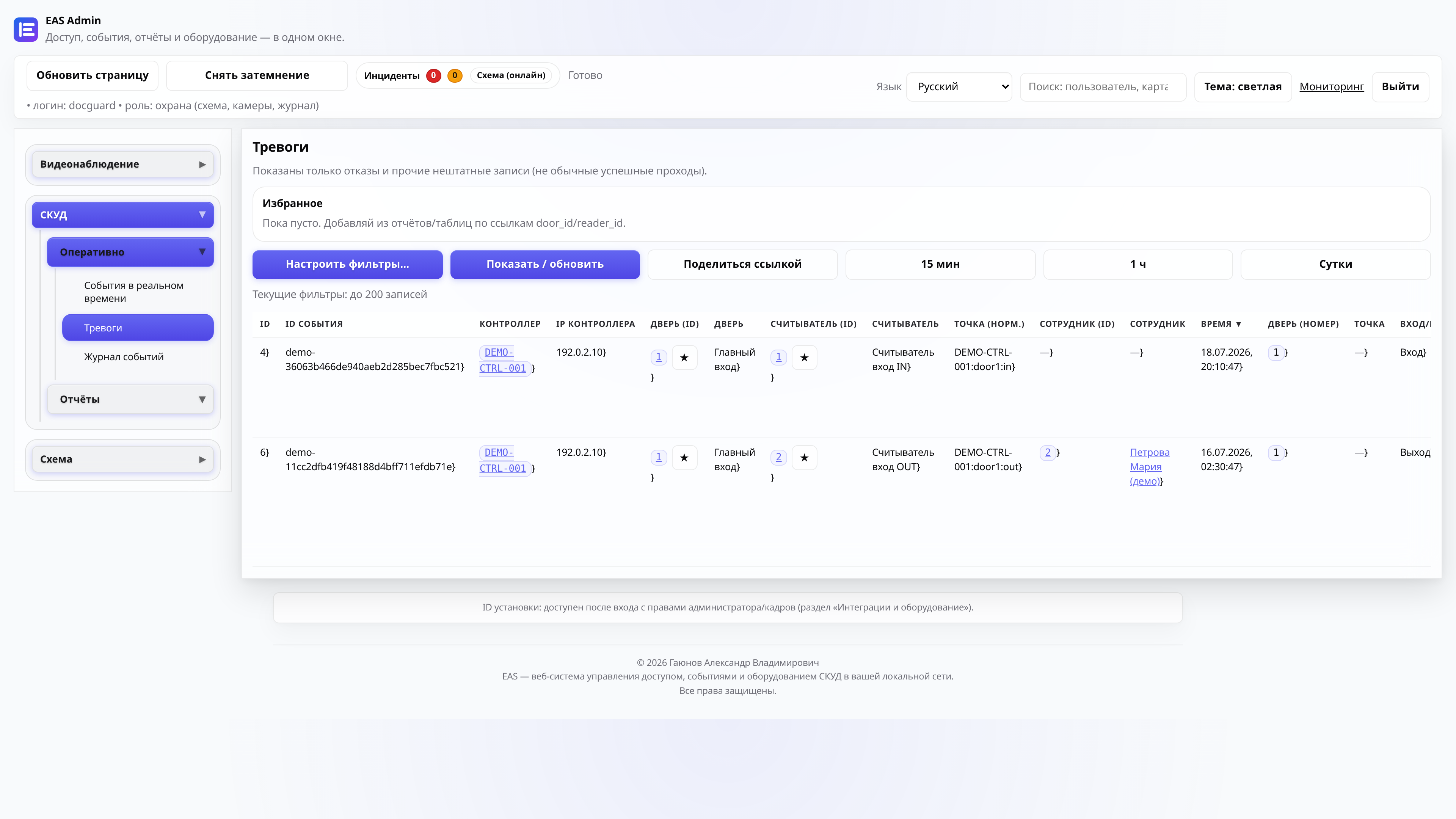Star the reader favorite in event row 6
The height and width of the screenshot is (819, 1456).
point(804,457)
